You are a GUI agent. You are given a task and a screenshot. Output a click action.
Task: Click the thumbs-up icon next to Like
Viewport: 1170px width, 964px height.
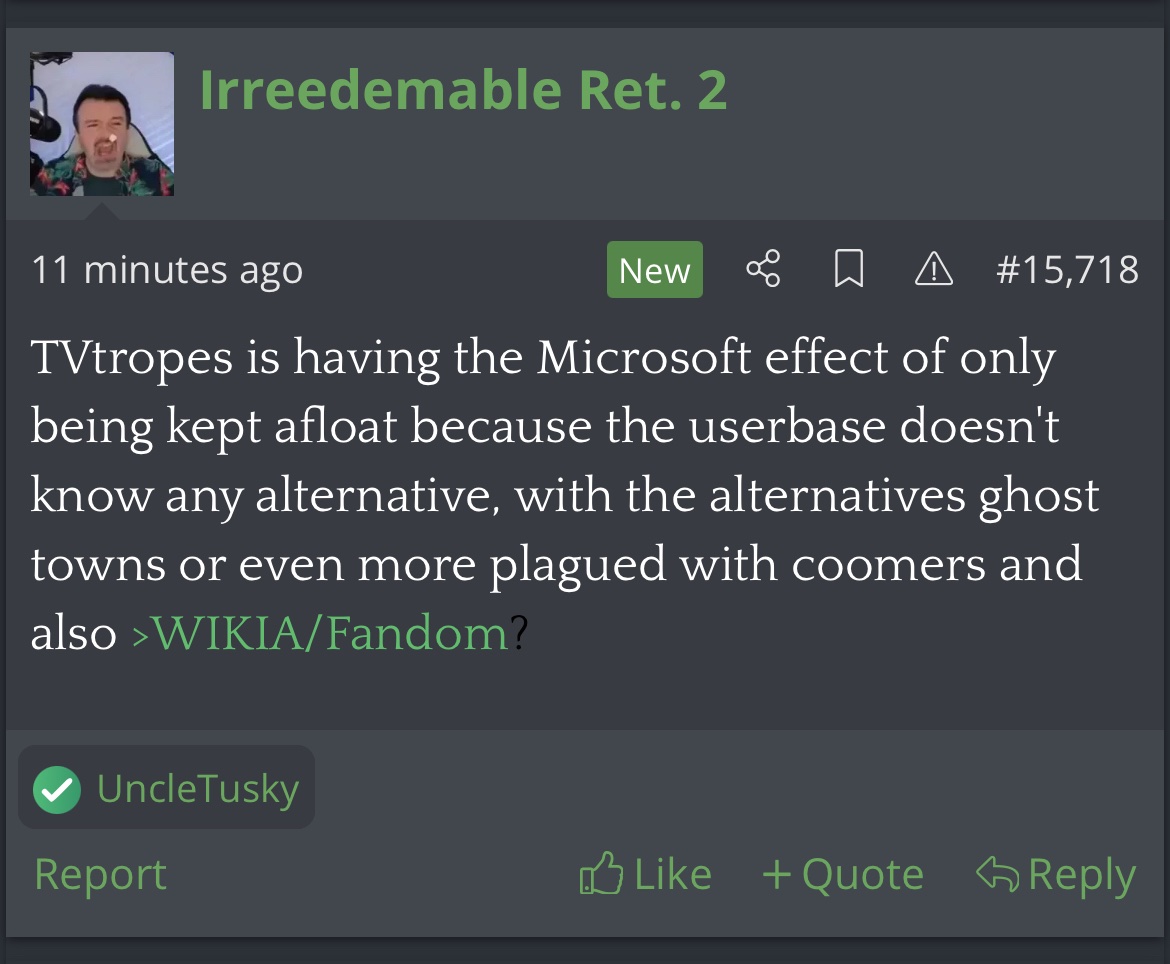point(601,874)
